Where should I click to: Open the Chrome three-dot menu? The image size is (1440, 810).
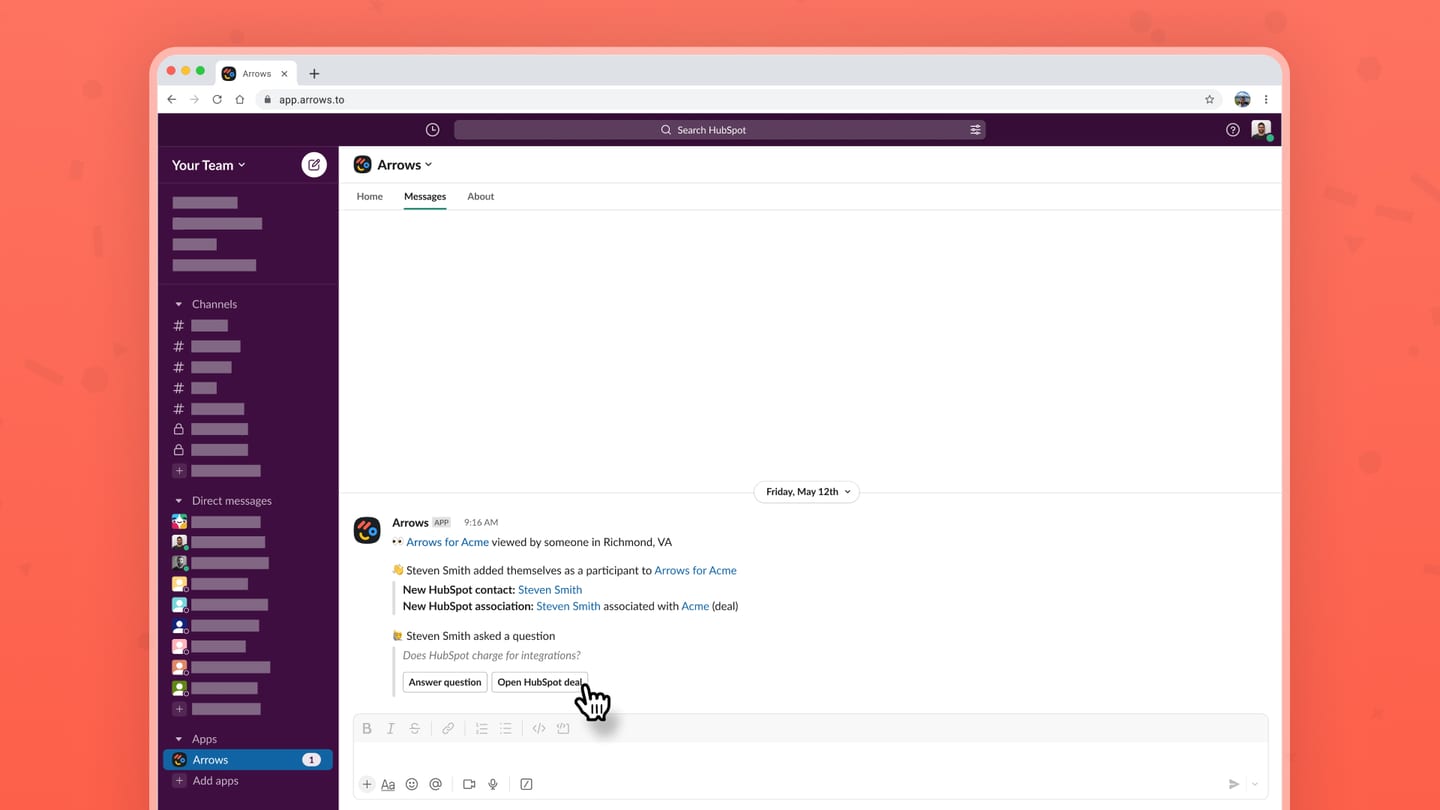[x=1266, y=100]
